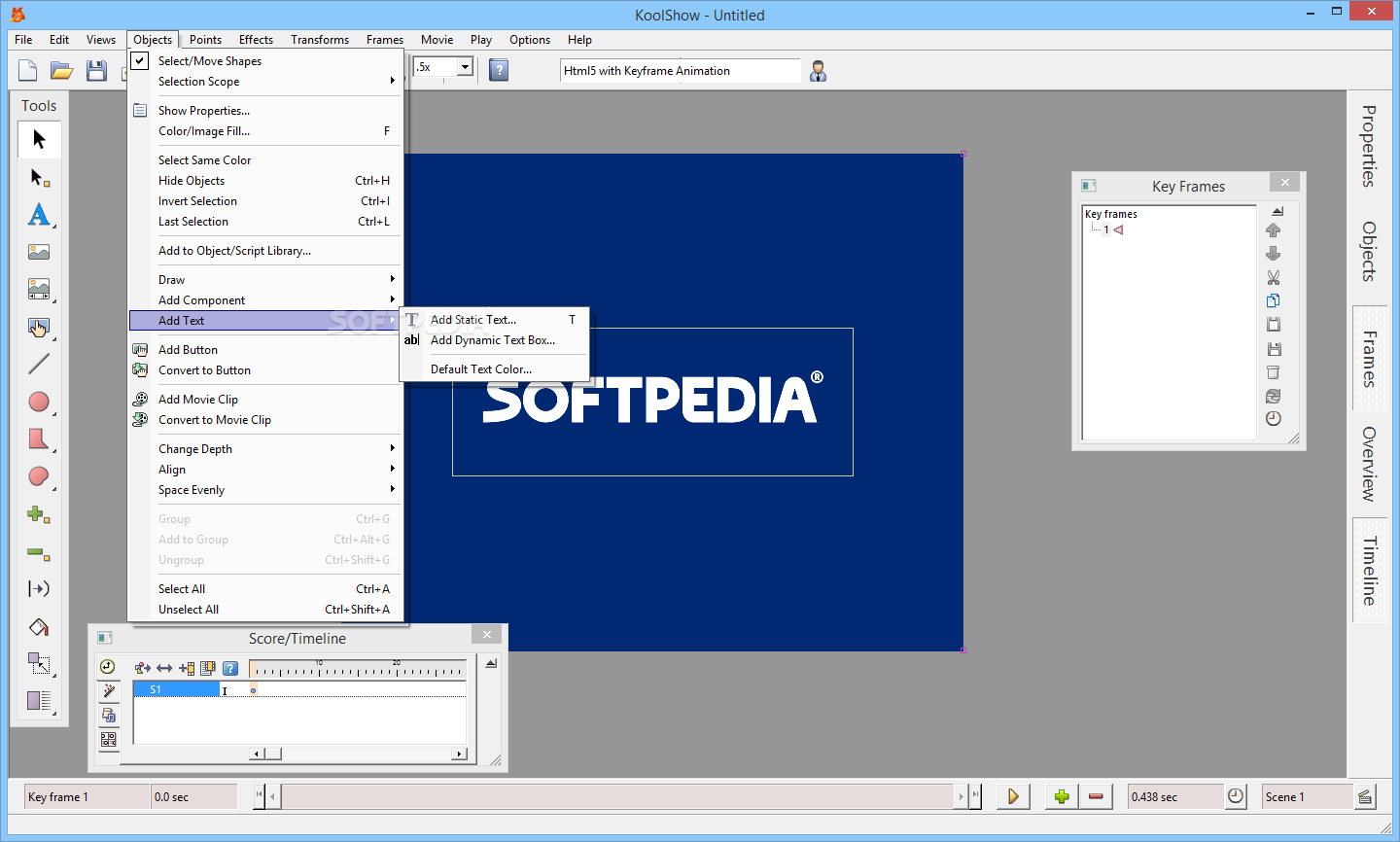Collapse the Key Frames panel toolbar arrow
The image size is (1400, 842).
(x=1277, y=211)
